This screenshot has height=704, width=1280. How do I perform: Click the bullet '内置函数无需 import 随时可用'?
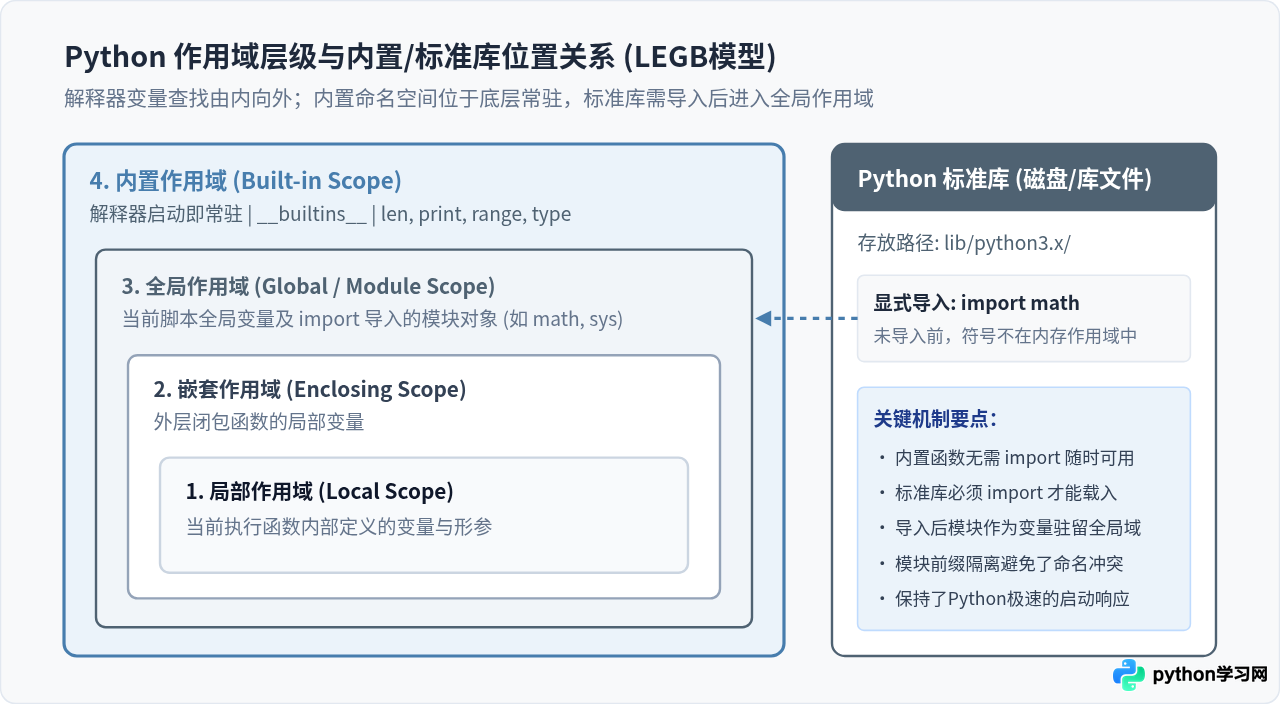click(x=1014, y=458)
